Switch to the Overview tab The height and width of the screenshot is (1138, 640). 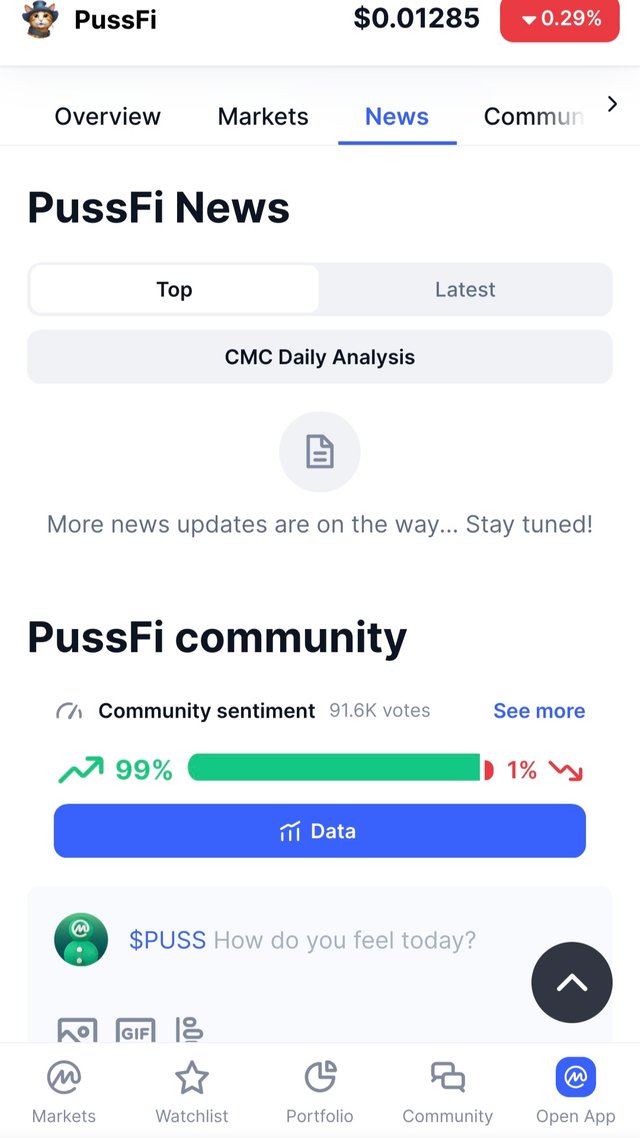tap(107, 117)
